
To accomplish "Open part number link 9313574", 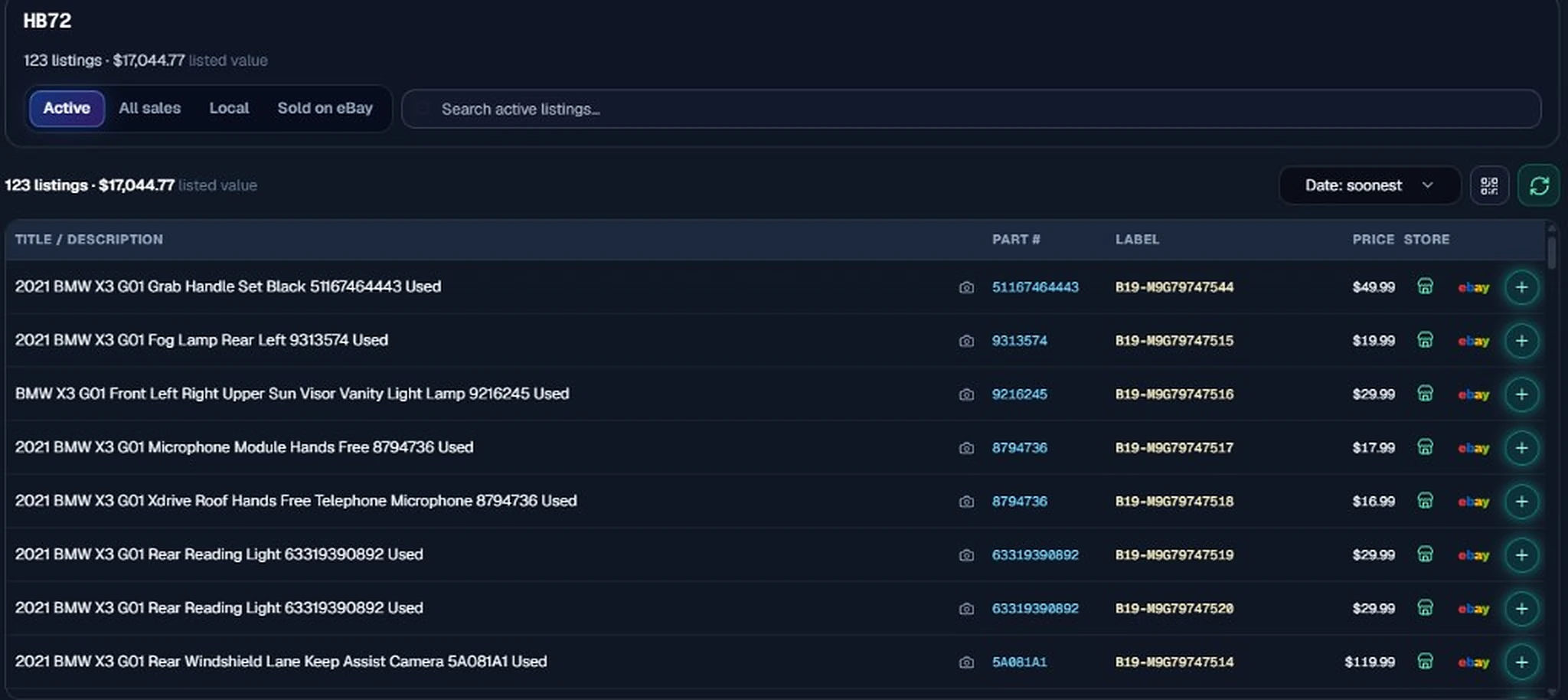I will (x=1019, y=341).
